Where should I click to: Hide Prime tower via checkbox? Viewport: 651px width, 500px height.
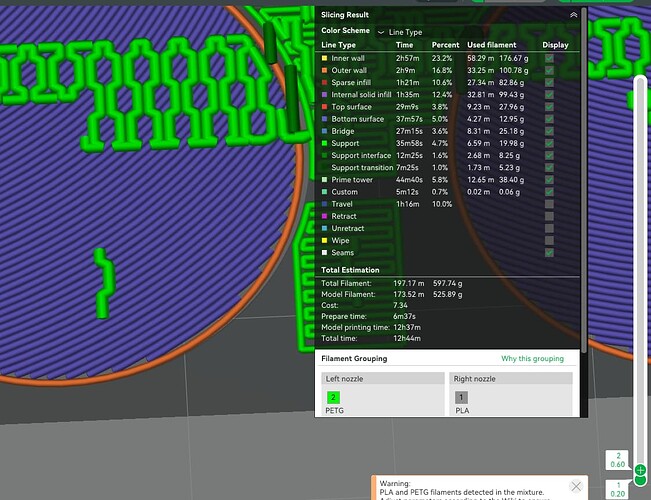point(549,180)
